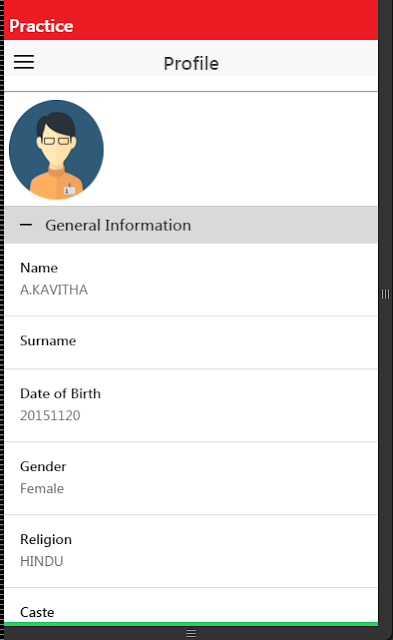Screen dimensions: 393x640
Task: Open the hamburger menu icon
Action: pos(24,62)
